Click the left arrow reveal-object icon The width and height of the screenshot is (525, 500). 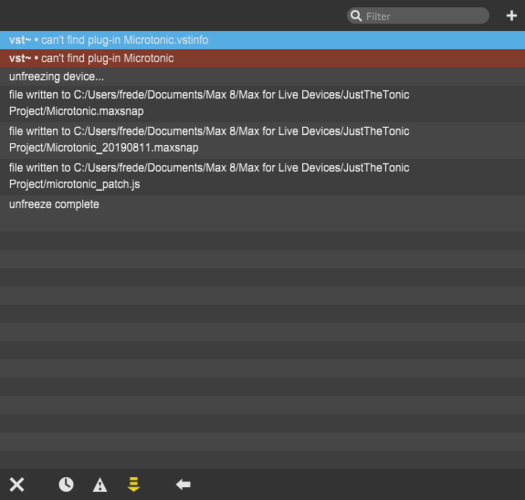point(183,484)
